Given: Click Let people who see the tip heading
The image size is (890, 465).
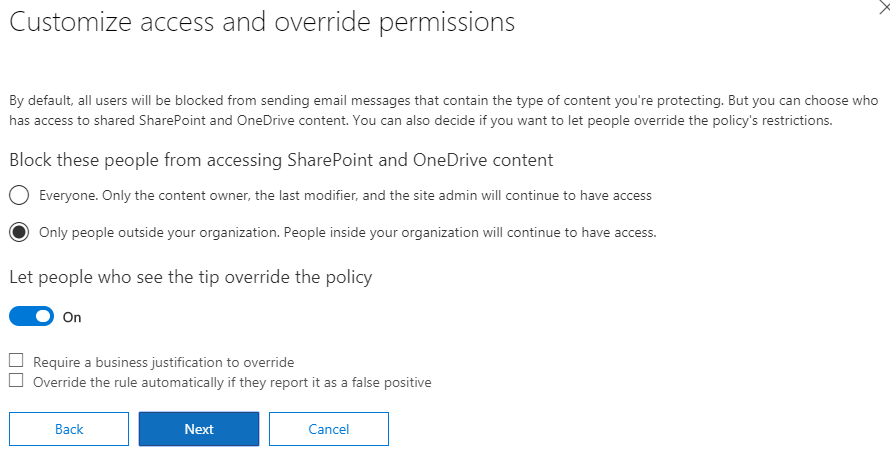Looking at the screenshot, I should pos(191,277).
